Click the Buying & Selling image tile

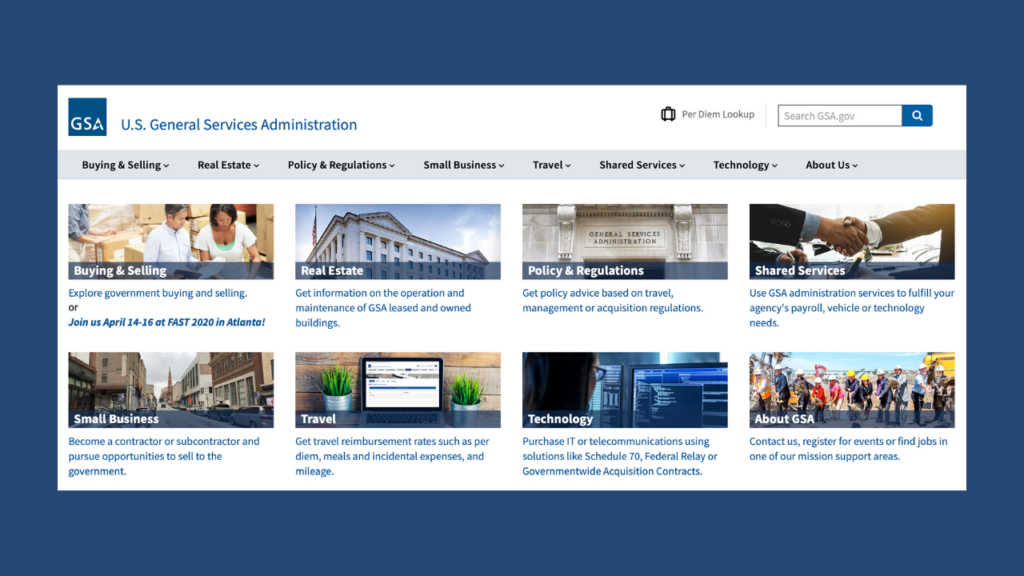pos(170,241)
